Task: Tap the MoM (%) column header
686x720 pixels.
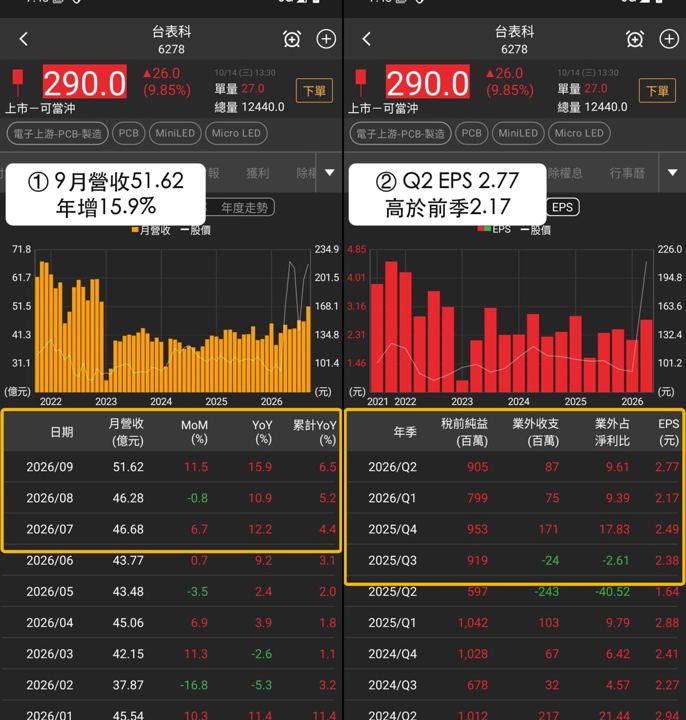Action: (x=194, y=432)
